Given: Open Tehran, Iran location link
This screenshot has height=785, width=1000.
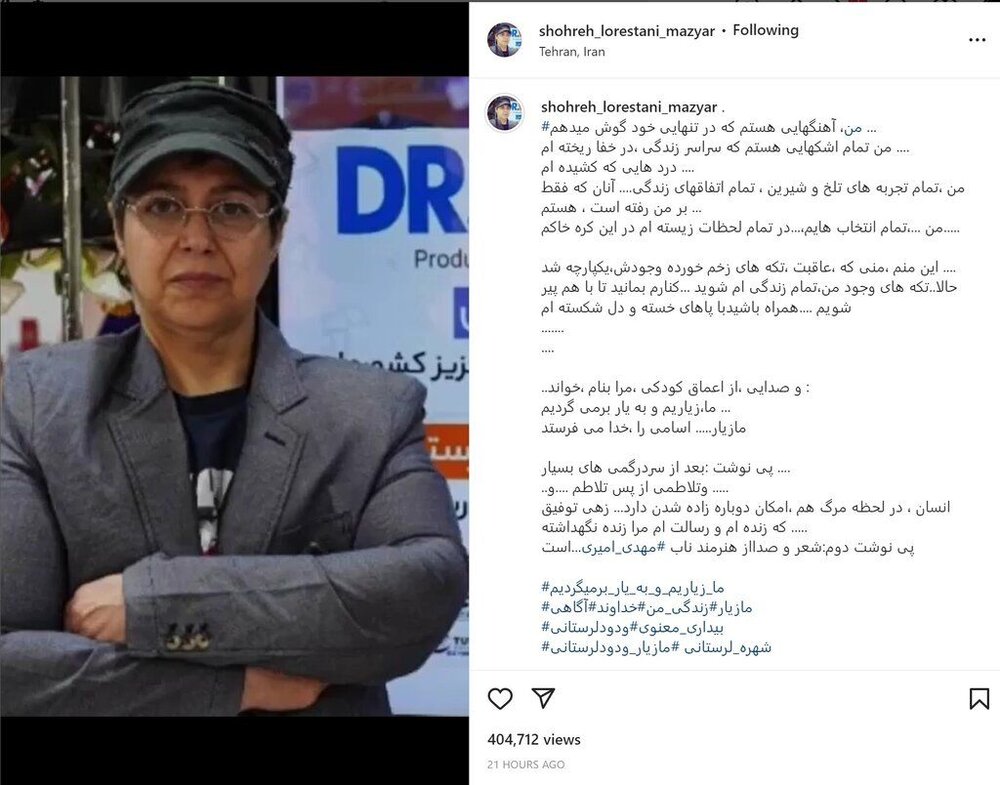Looking at the screenshot, I should (572, 52).
